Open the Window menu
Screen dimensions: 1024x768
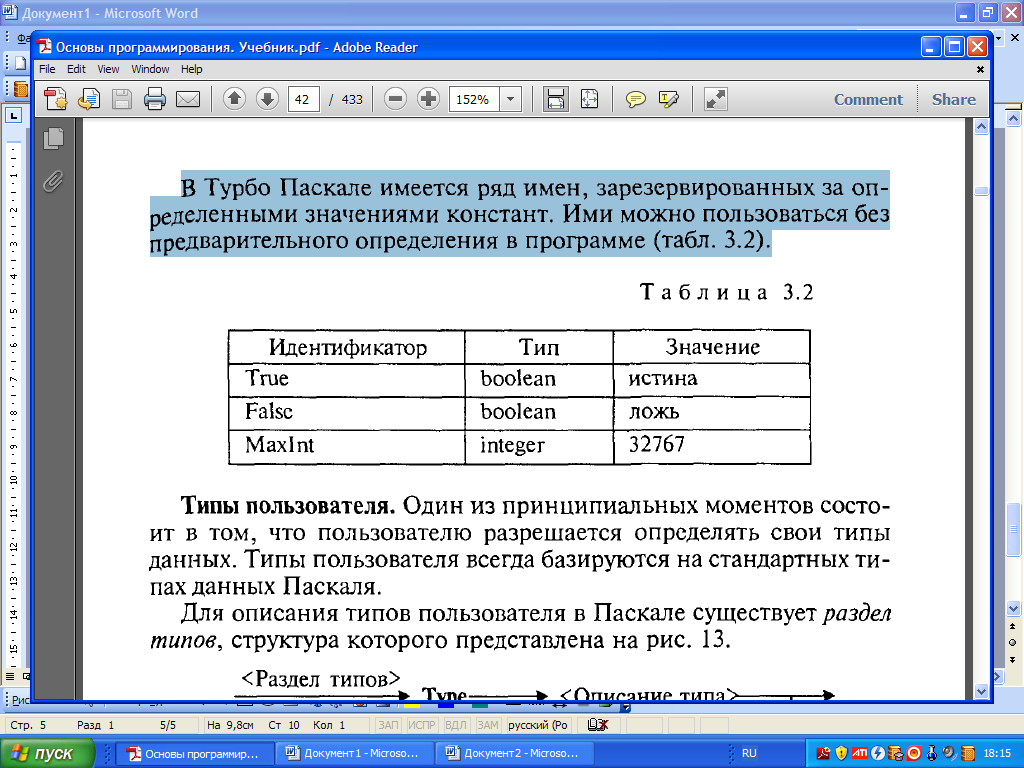150,69
